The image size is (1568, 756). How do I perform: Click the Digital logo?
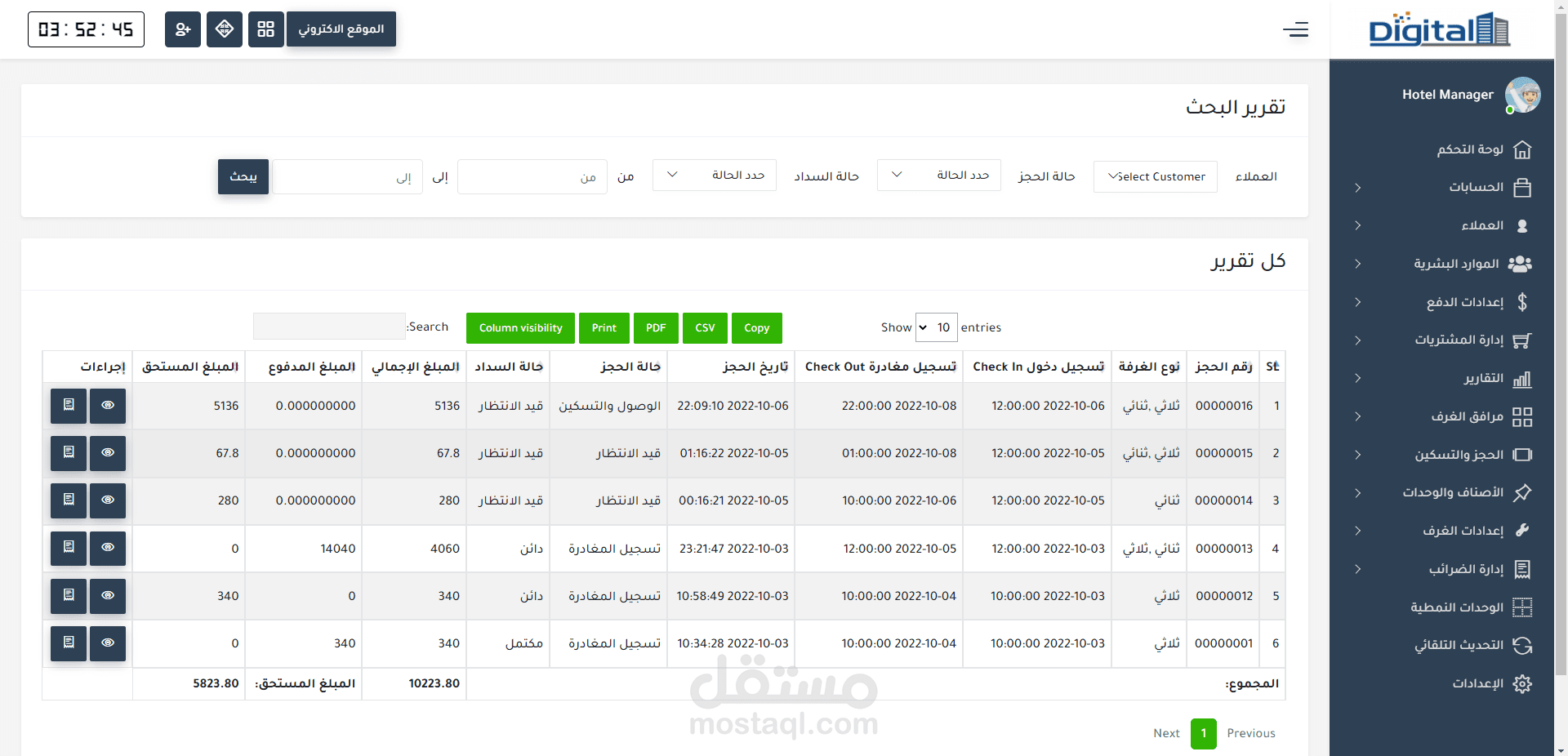tap(1439, 29)
